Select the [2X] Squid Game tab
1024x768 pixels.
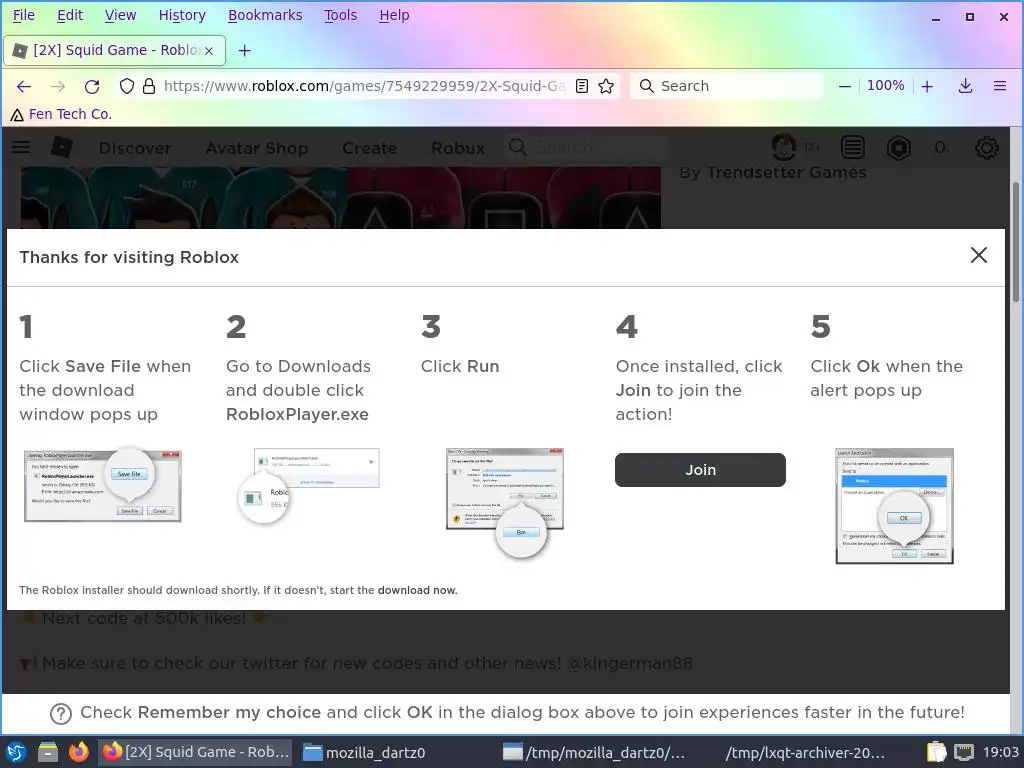click(115, 50)
